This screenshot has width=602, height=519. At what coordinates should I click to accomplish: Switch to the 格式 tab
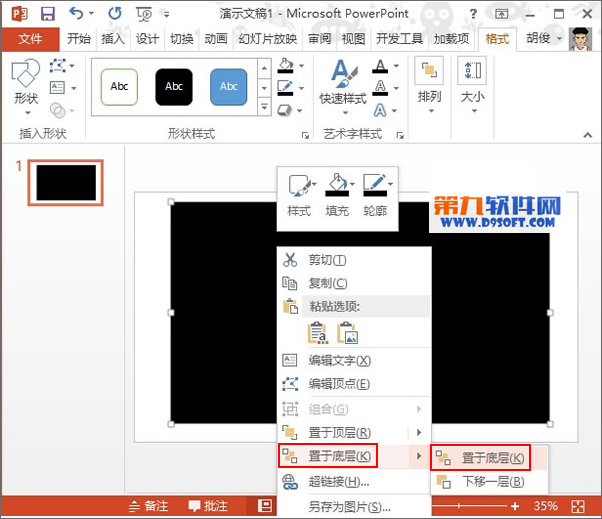pos(497,39)
